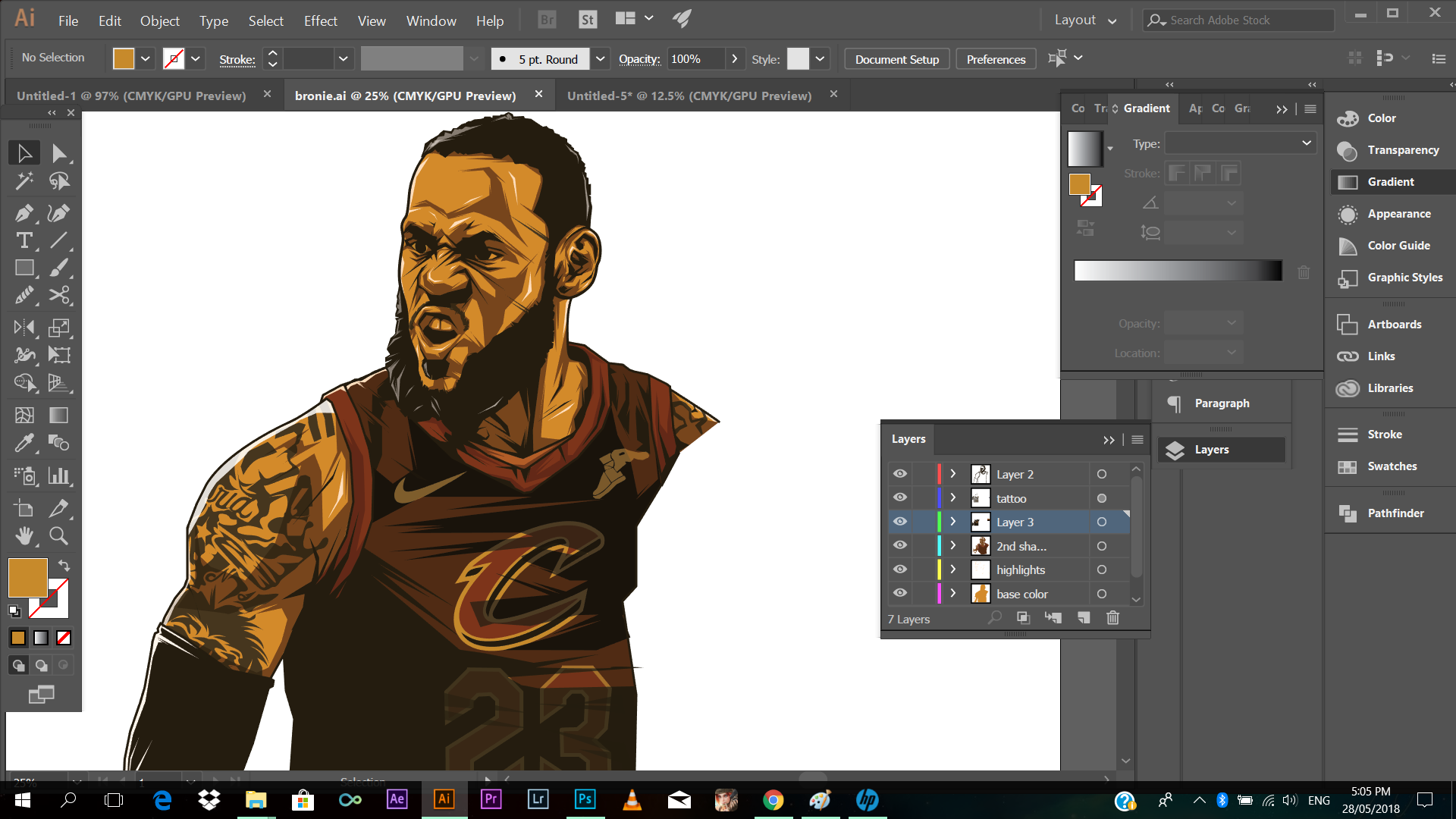Select the Pen tool
This screenshot has height=819, width=1456.
click(24, 213)
